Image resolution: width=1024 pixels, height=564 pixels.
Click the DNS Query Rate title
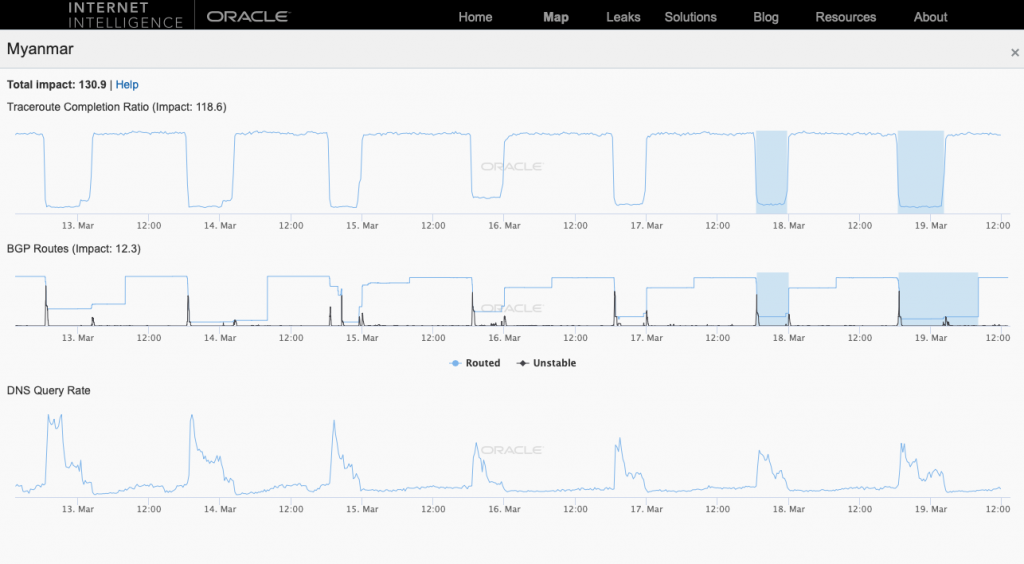coord(48,390)
